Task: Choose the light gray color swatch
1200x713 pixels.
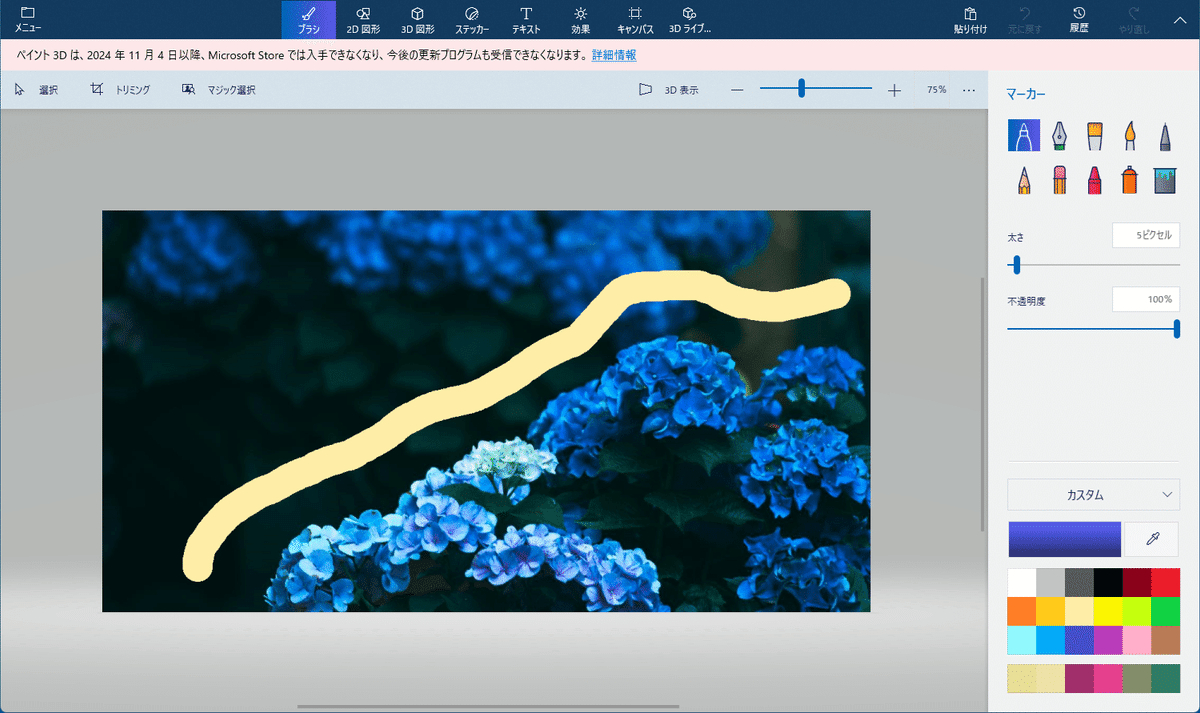Action: click(1051, 583)
